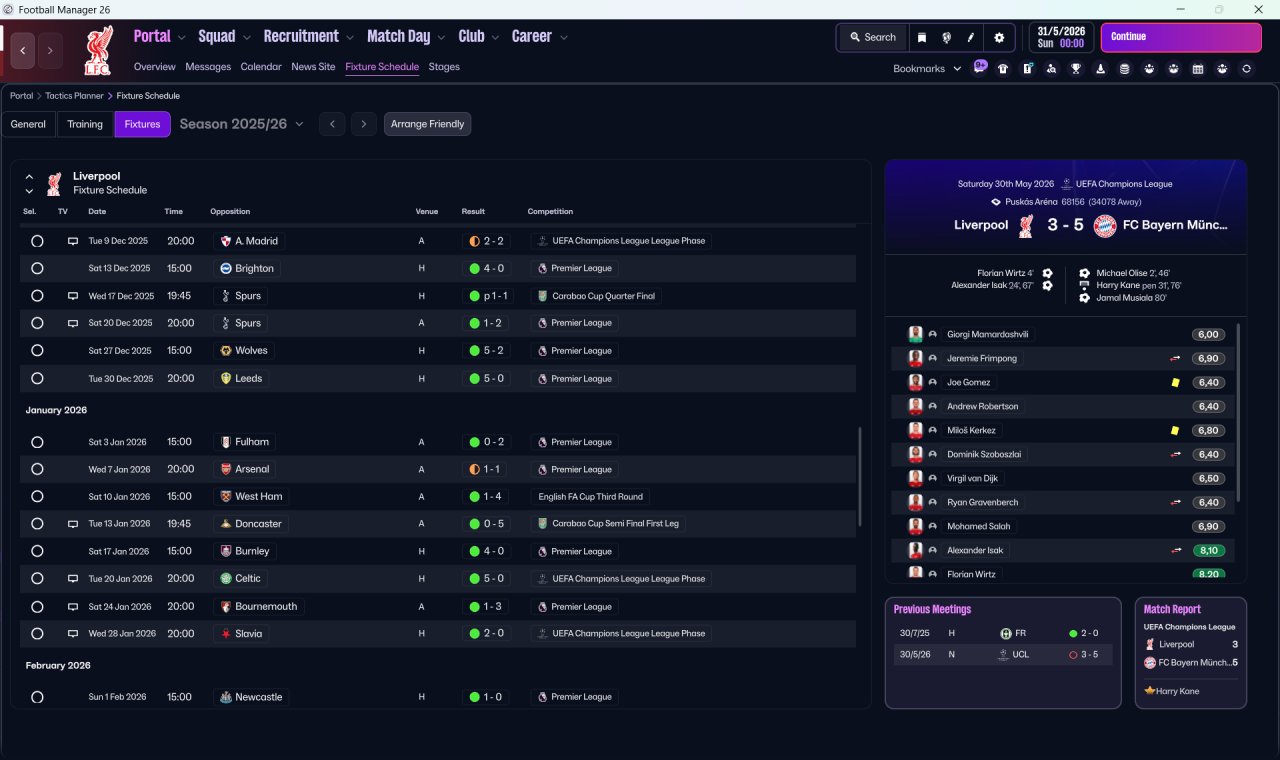Open the Overview sub-tab
The height and width of the screenshot is (760, 1280).
pyautogui.click(x=155, y=67)
